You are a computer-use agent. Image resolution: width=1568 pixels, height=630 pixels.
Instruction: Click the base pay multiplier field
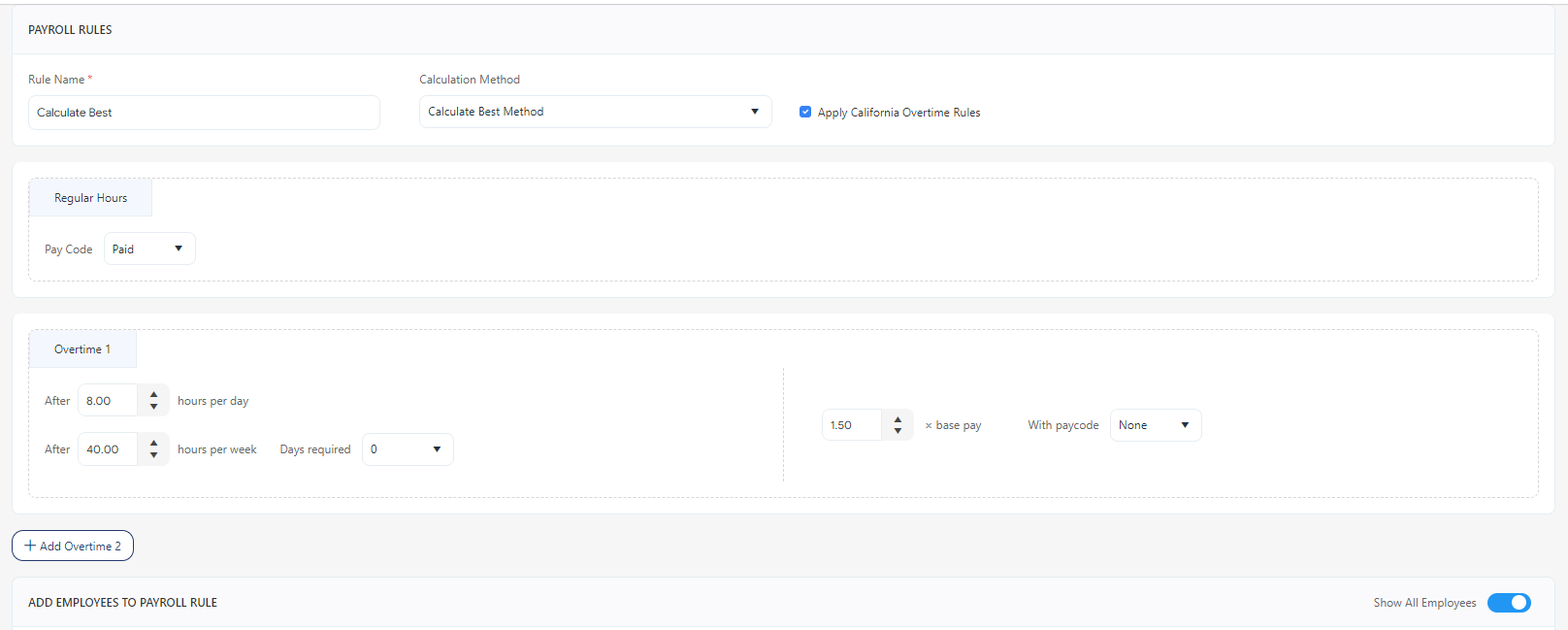(852, 425)
